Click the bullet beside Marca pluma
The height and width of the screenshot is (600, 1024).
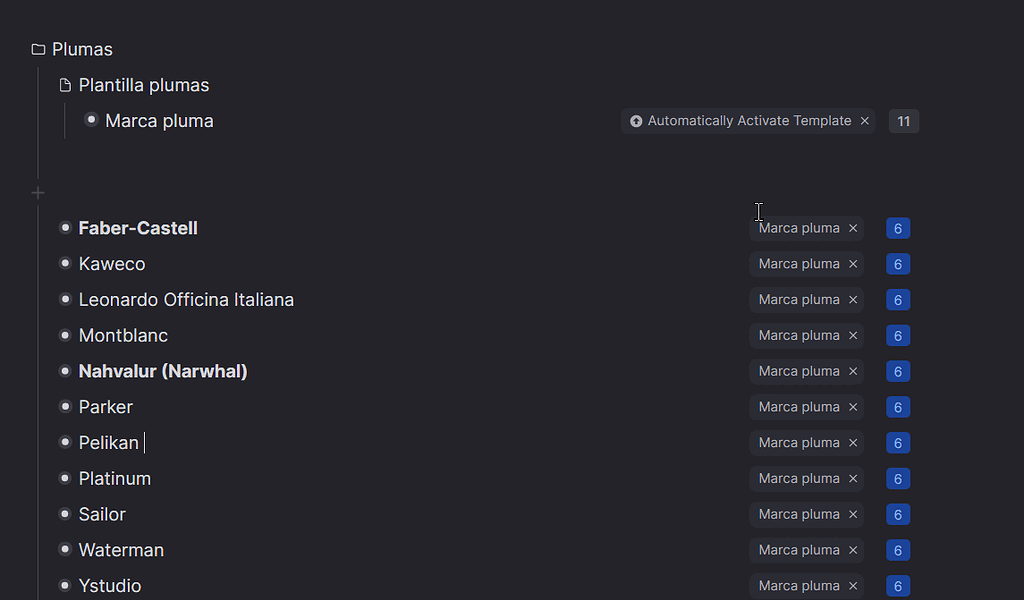pos(91,120)
